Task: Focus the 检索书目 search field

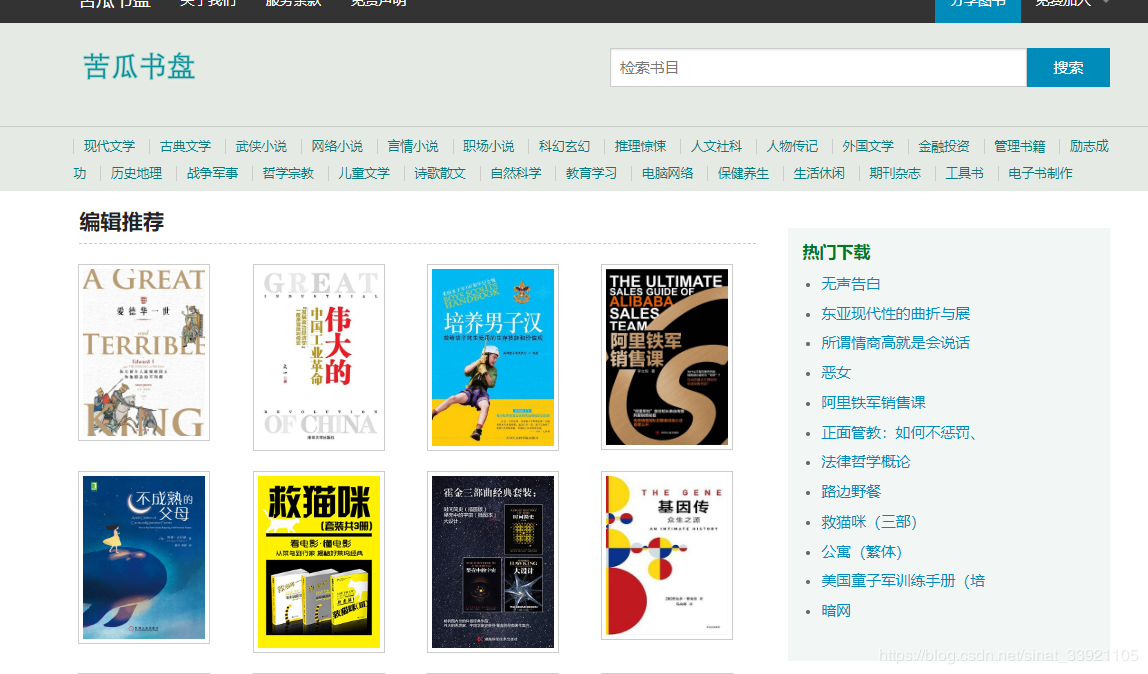Action: tap(819, 67)
